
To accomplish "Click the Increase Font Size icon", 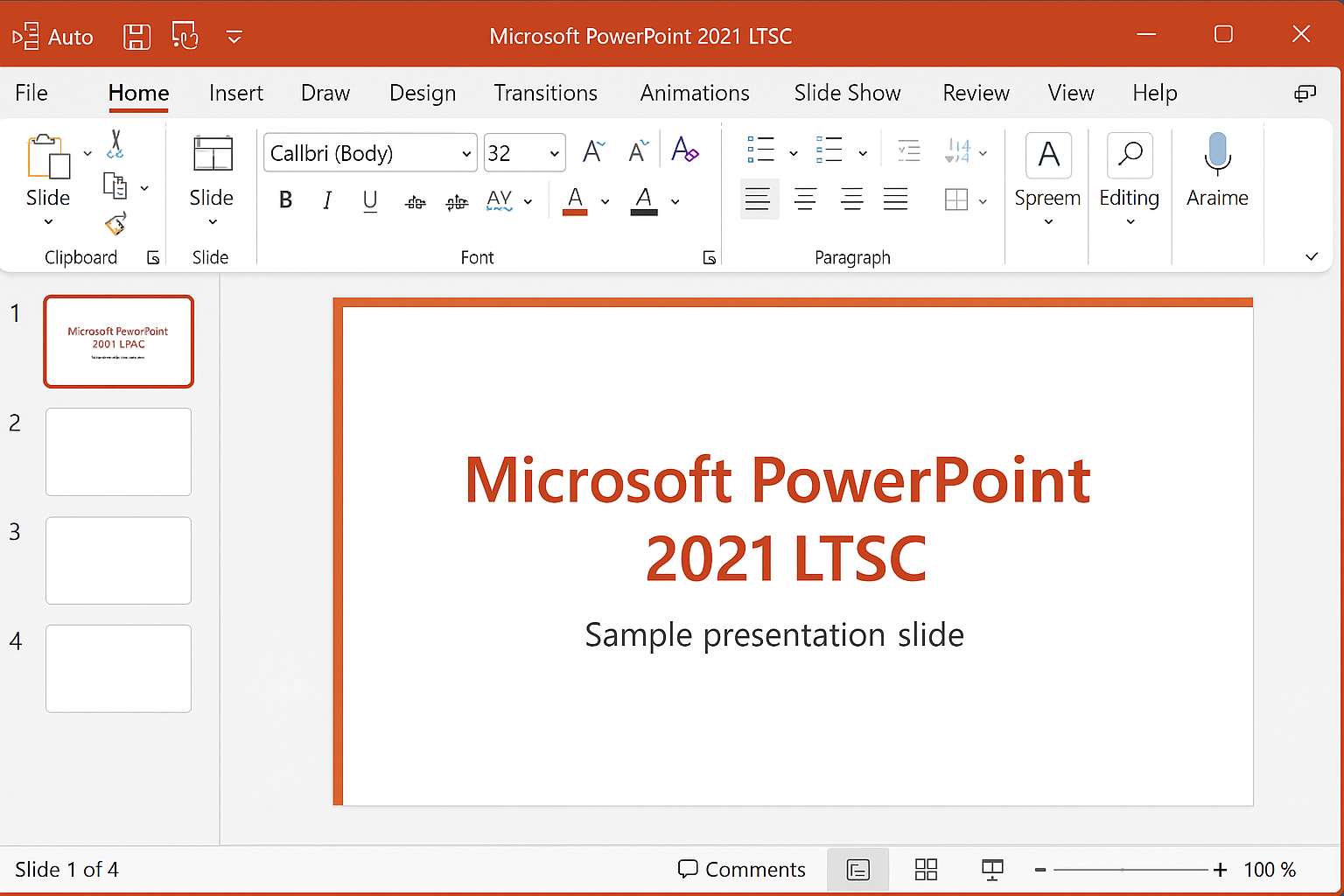I will click(593, 151).
